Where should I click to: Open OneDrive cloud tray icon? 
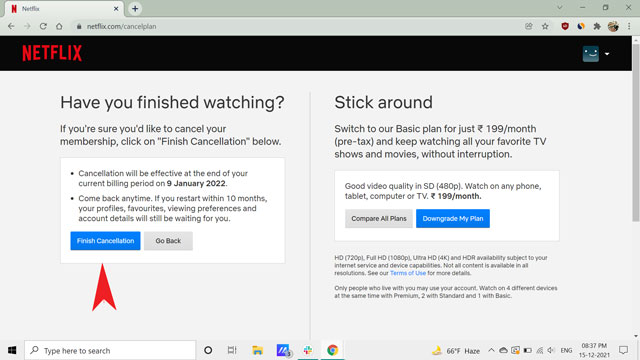[x=503, y=351]
